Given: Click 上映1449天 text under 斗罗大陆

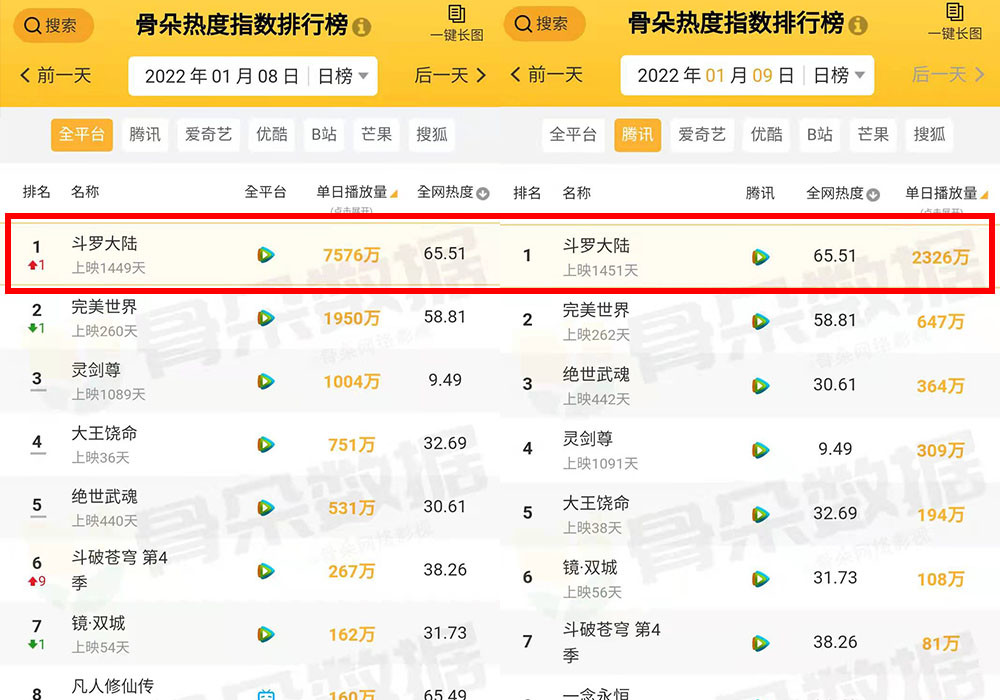Looking at the screenshot, I should [x=108, y=268].
